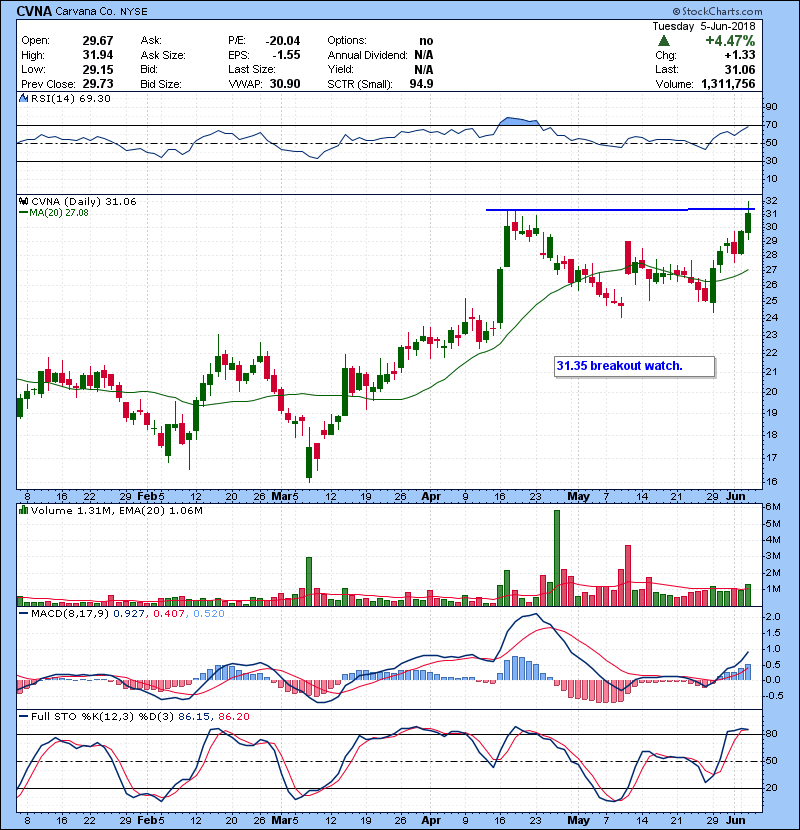Click the Low value 29.15
This screenshot has height=830, width=800.
pos(98,69)
